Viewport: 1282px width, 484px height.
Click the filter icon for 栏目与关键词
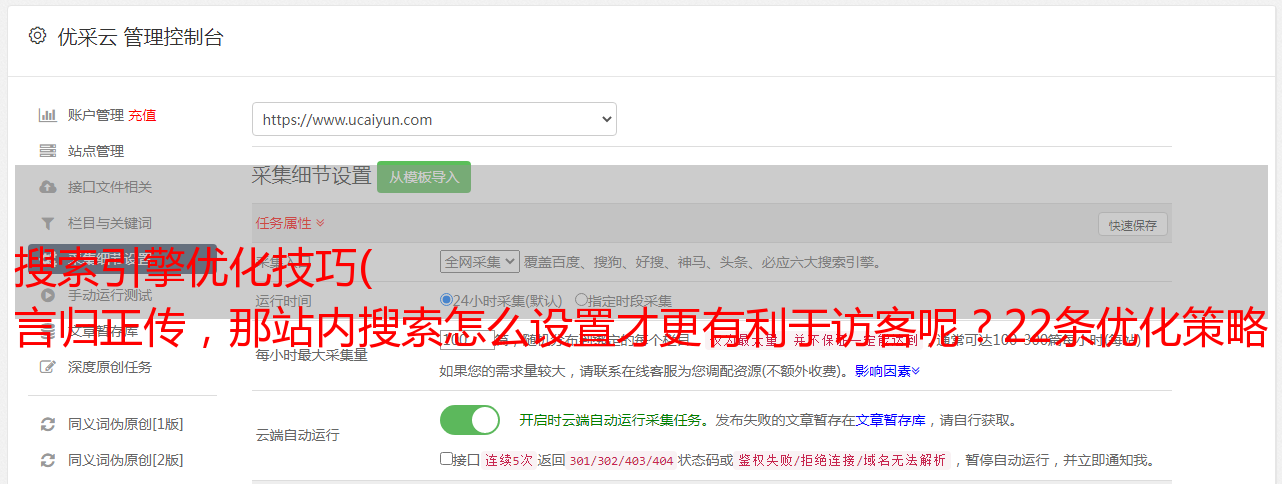47,223
